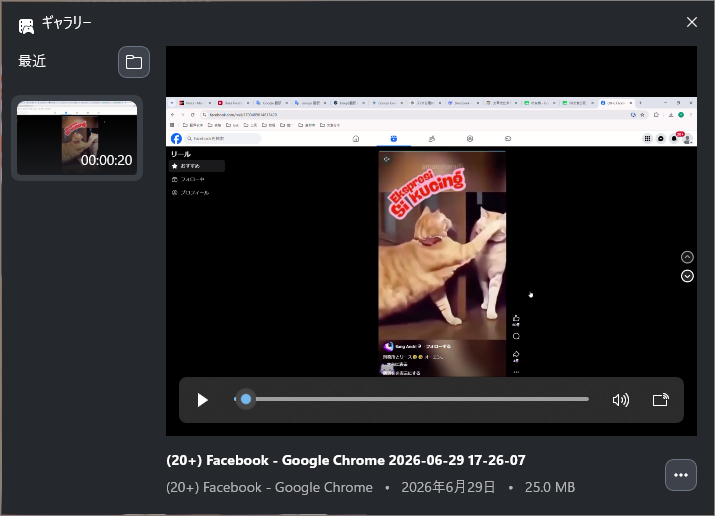Click the cat video preview area

point(442,263)
